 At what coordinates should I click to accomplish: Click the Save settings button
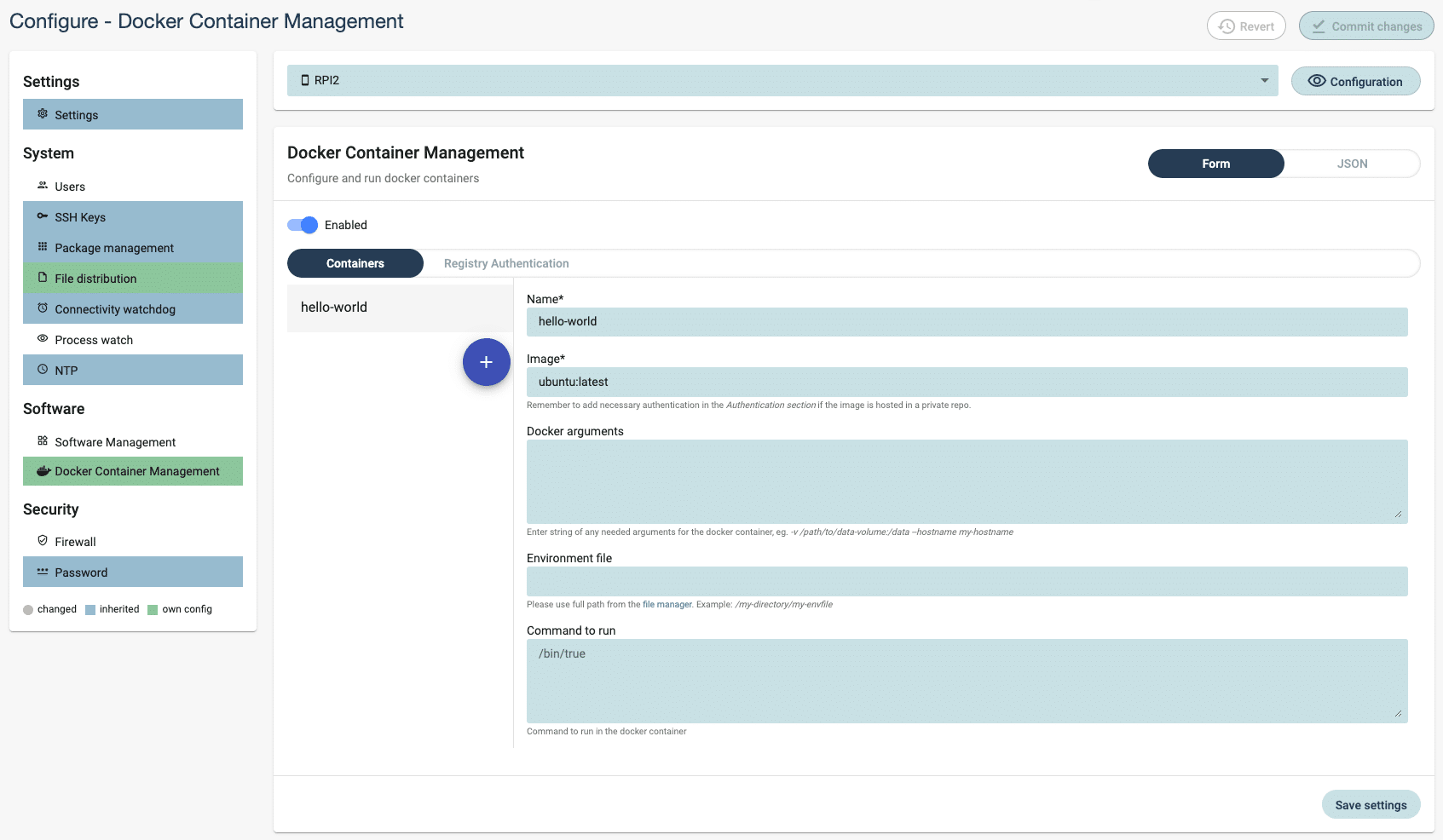(1371, 805)
